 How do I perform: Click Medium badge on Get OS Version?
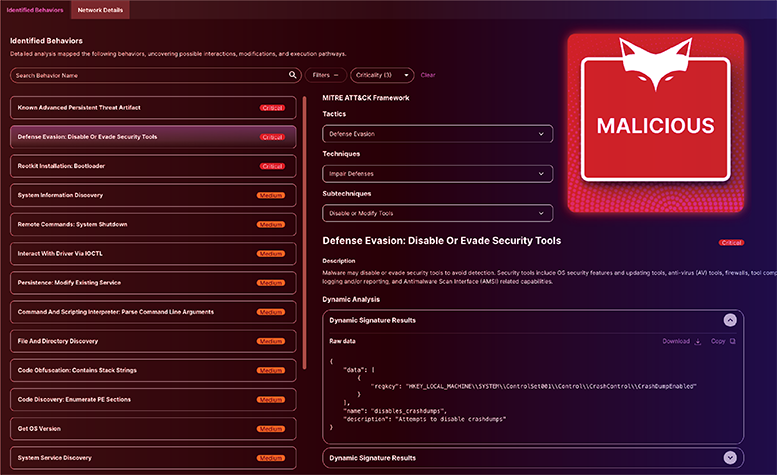click(271, 429)
